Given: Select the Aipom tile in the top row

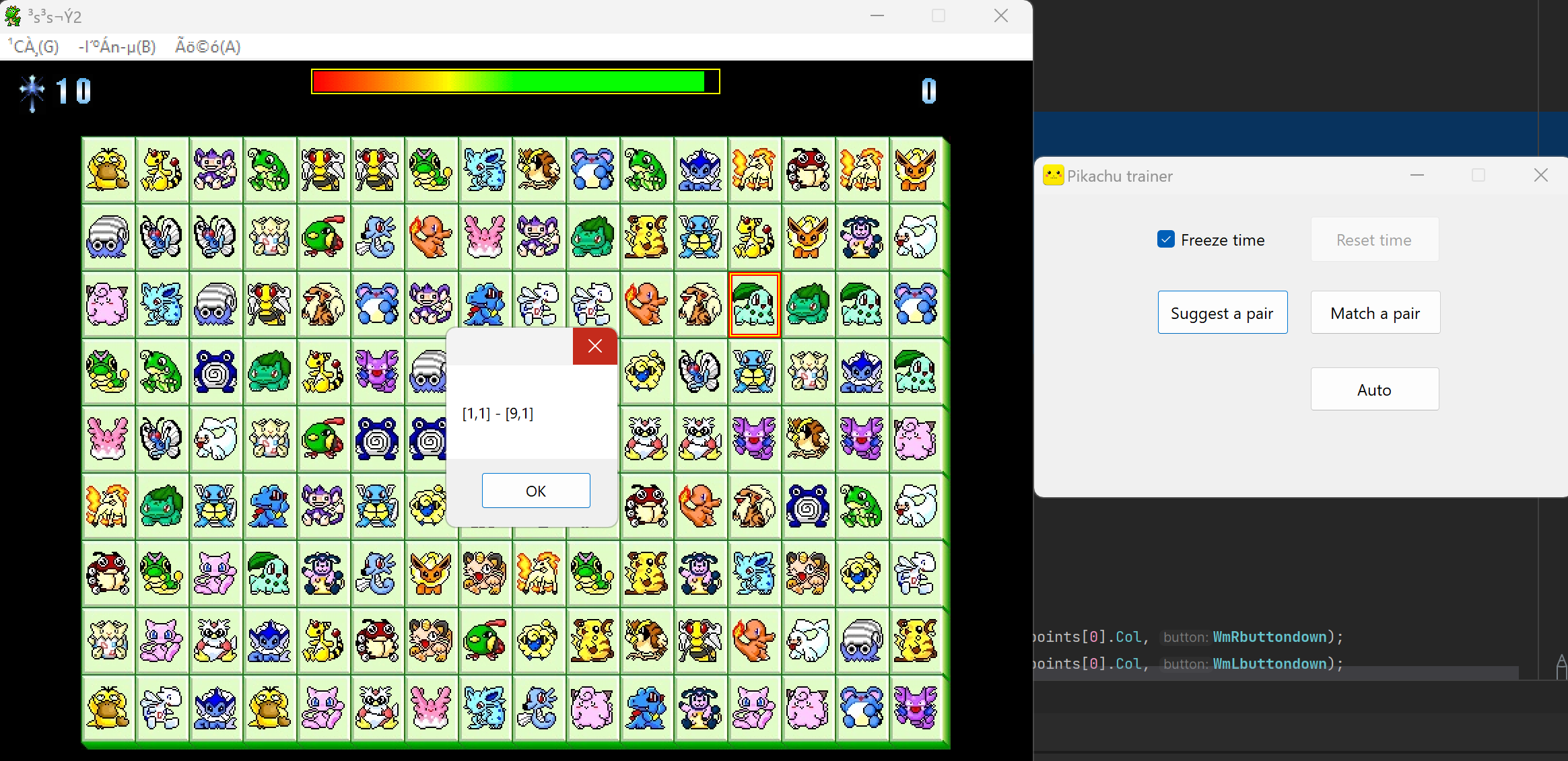Looking at the screenshot, I should point(215,170).
